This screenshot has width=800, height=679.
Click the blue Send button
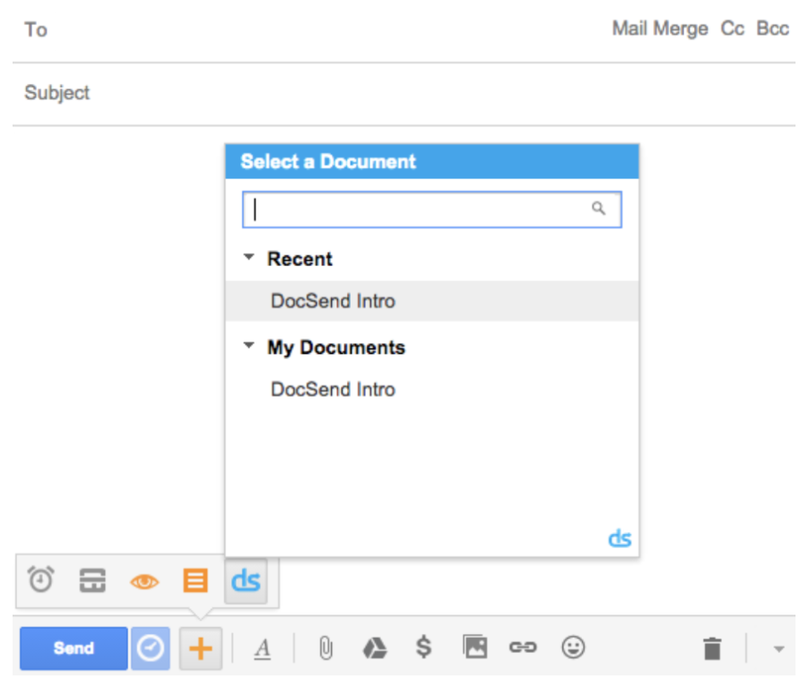pos(73,648)
